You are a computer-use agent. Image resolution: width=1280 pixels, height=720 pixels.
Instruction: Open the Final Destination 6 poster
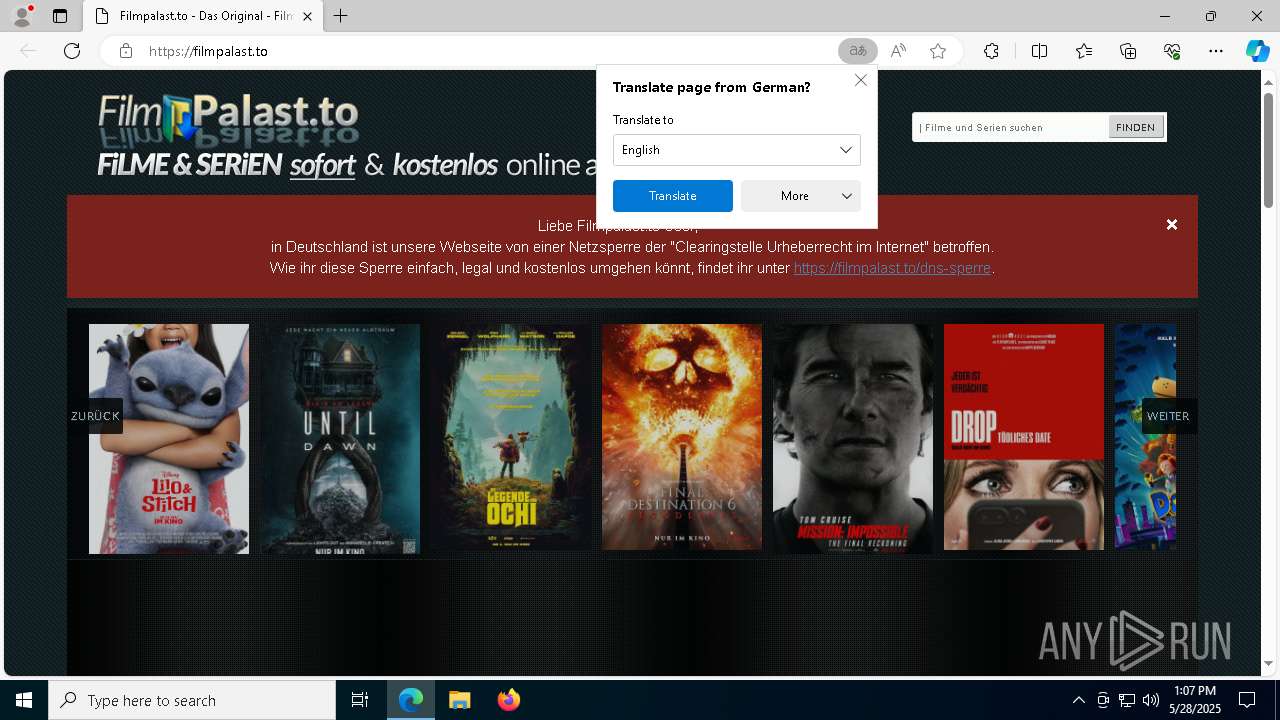[682, 438]
